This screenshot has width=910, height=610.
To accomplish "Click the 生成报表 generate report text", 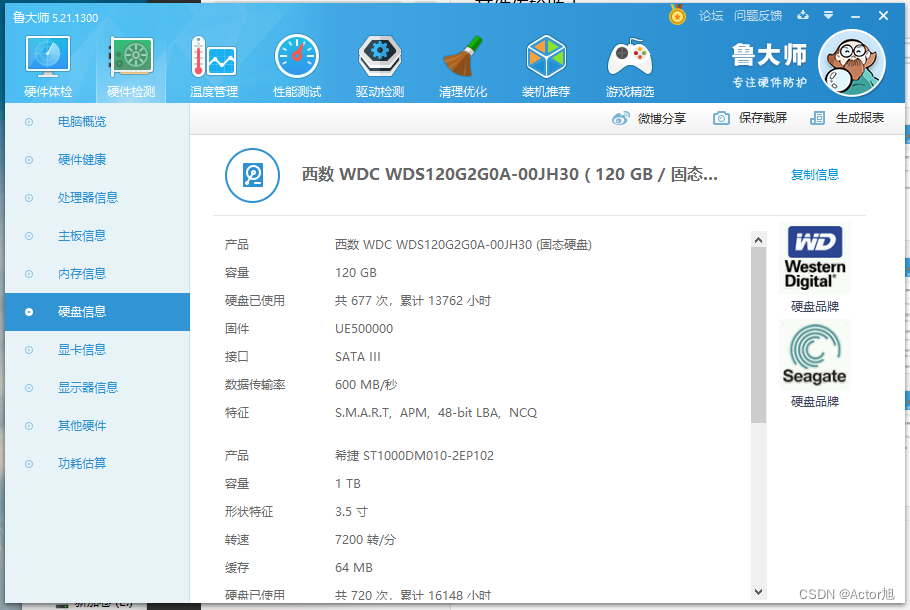I will click(x=860, y=118).
